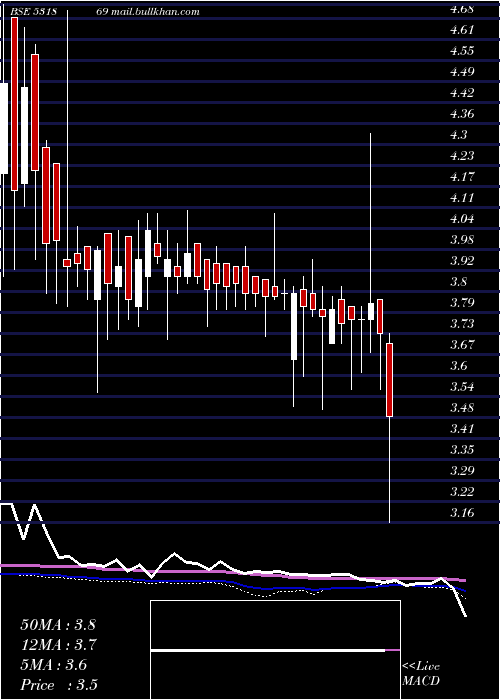Click the 3.54 axis value
The image size is (500, 700).
[463, 387]
